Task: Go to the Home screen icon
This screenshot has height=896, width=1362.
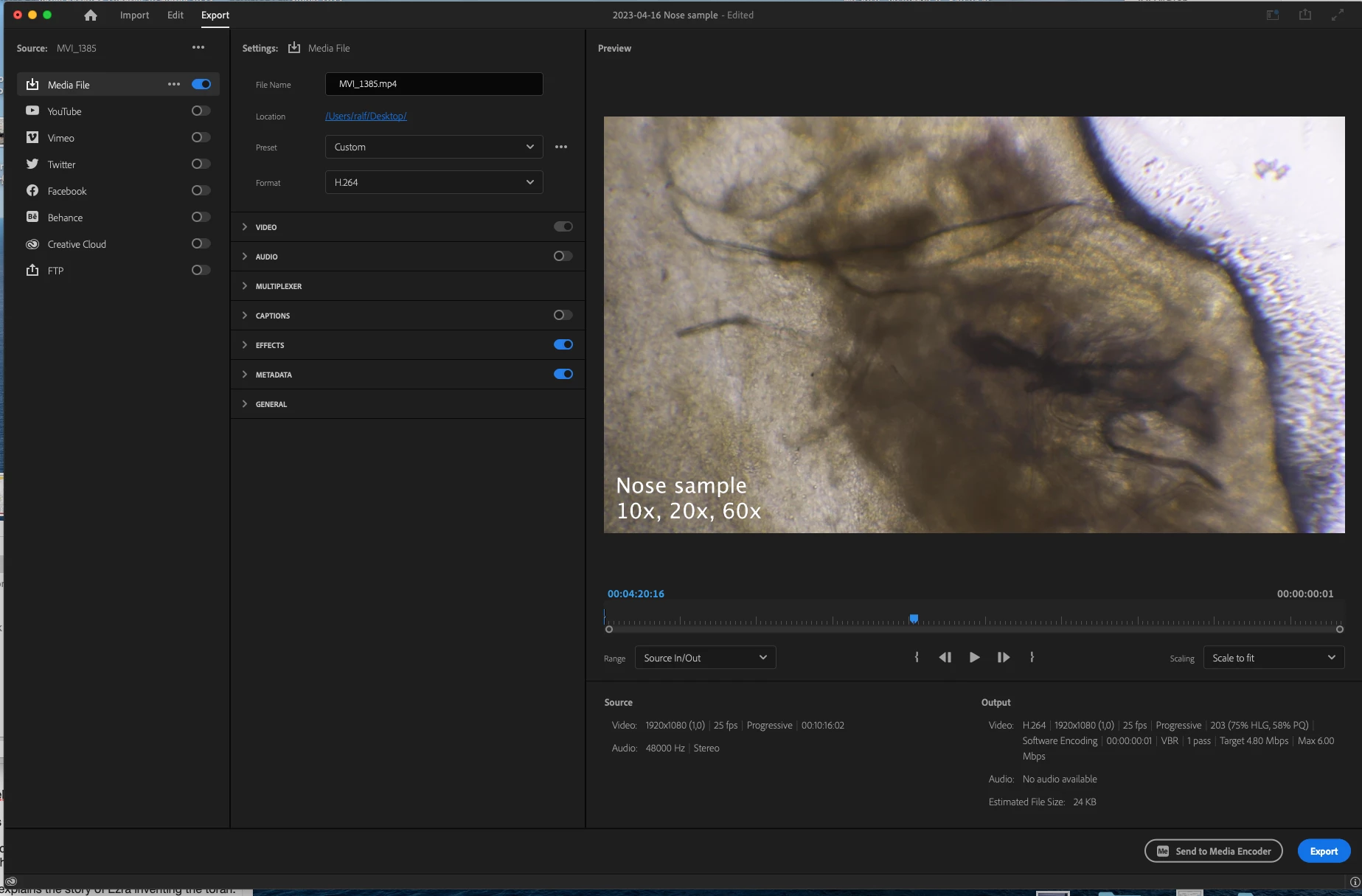Action: pos(91,15)
